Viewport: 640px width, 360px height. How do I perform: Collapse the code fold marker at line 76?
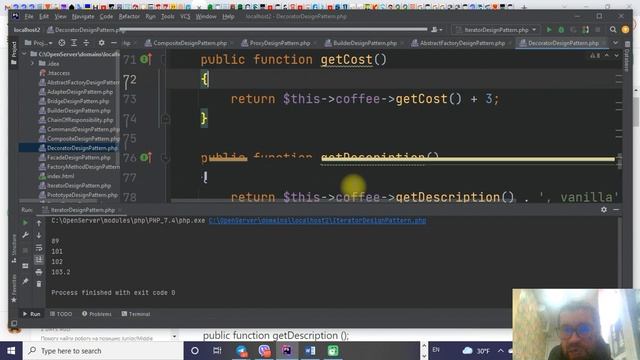pos(165,158)
